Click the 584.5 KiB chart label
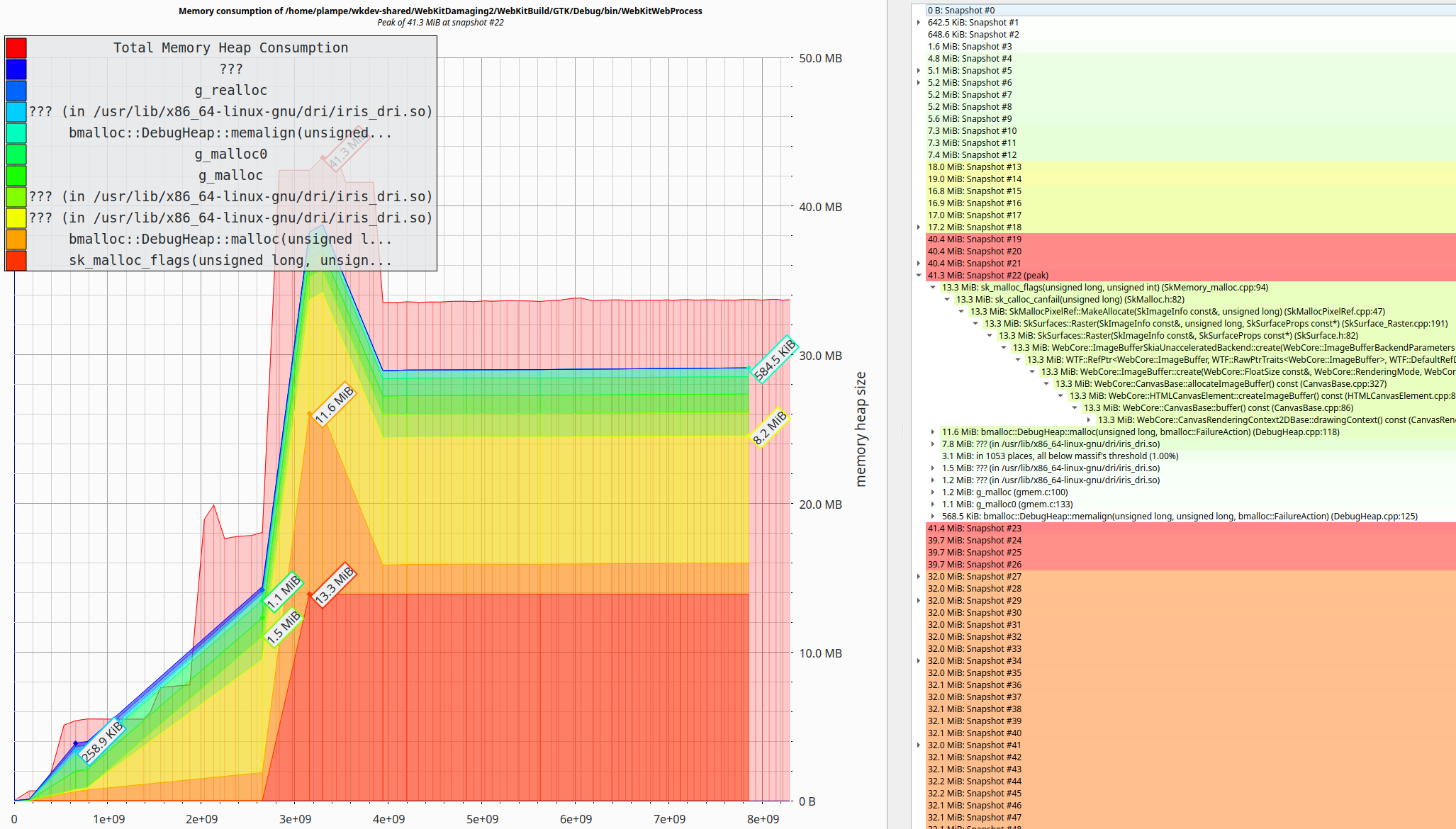The image size is (1456, 829). [x=774, y=360]
